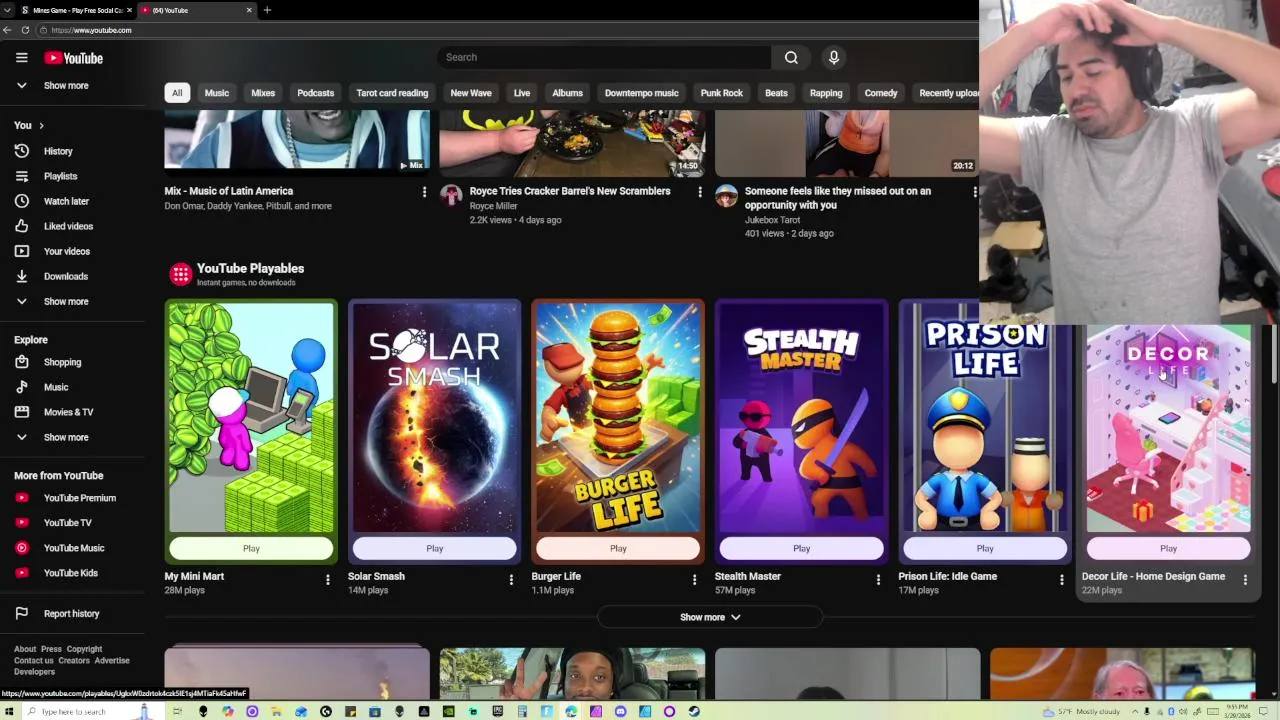The height and width of the screenshot is (720, 1280).
Task: Select the Music filter chip
Action: tap(217, 93)
